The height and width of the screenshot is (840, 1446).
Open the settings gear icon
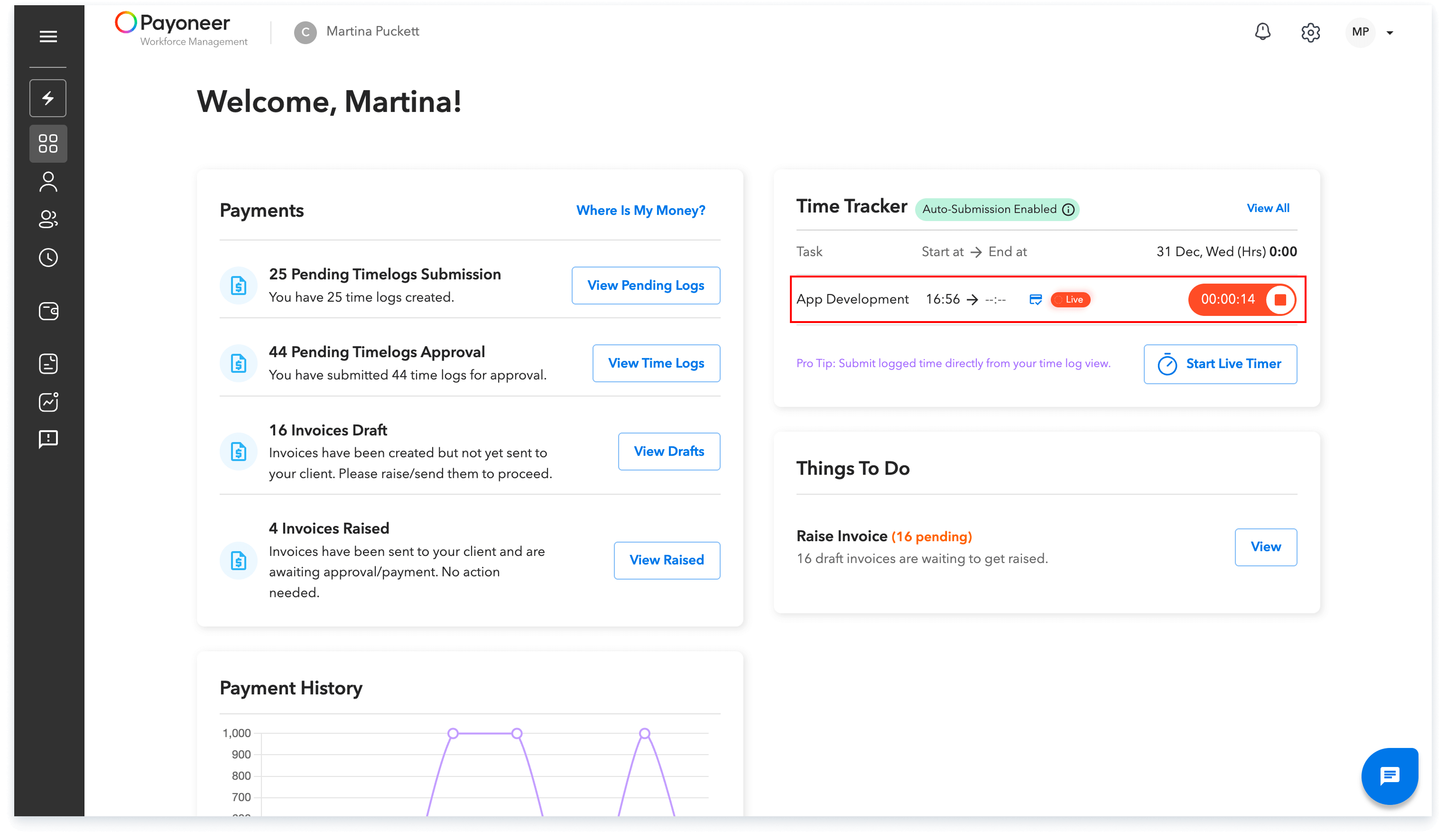click(x=1310, y=33)
